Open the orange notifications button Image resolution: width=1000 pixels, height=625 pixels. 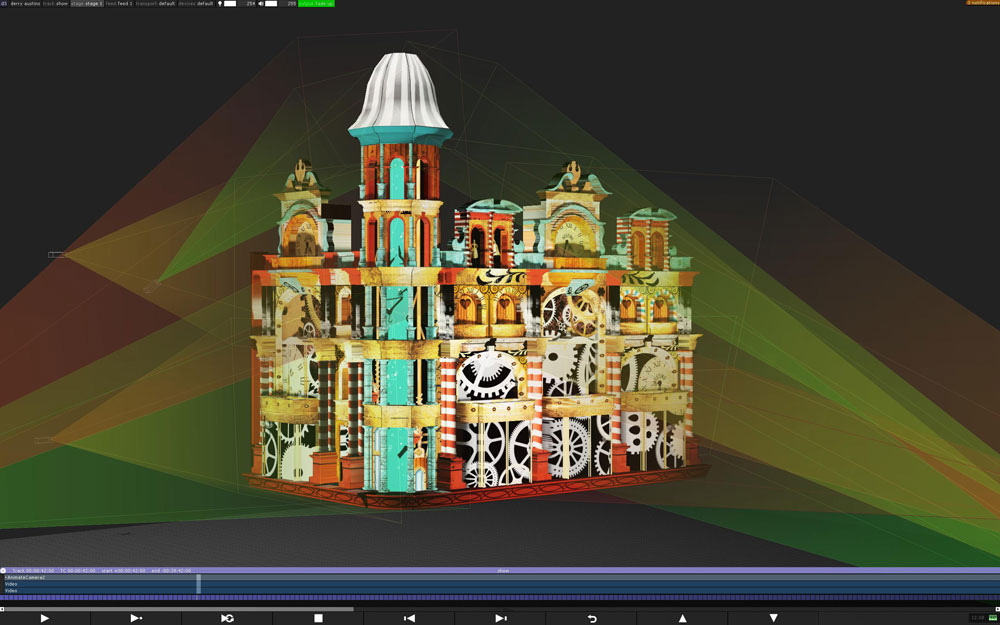(x=982, y=3)
